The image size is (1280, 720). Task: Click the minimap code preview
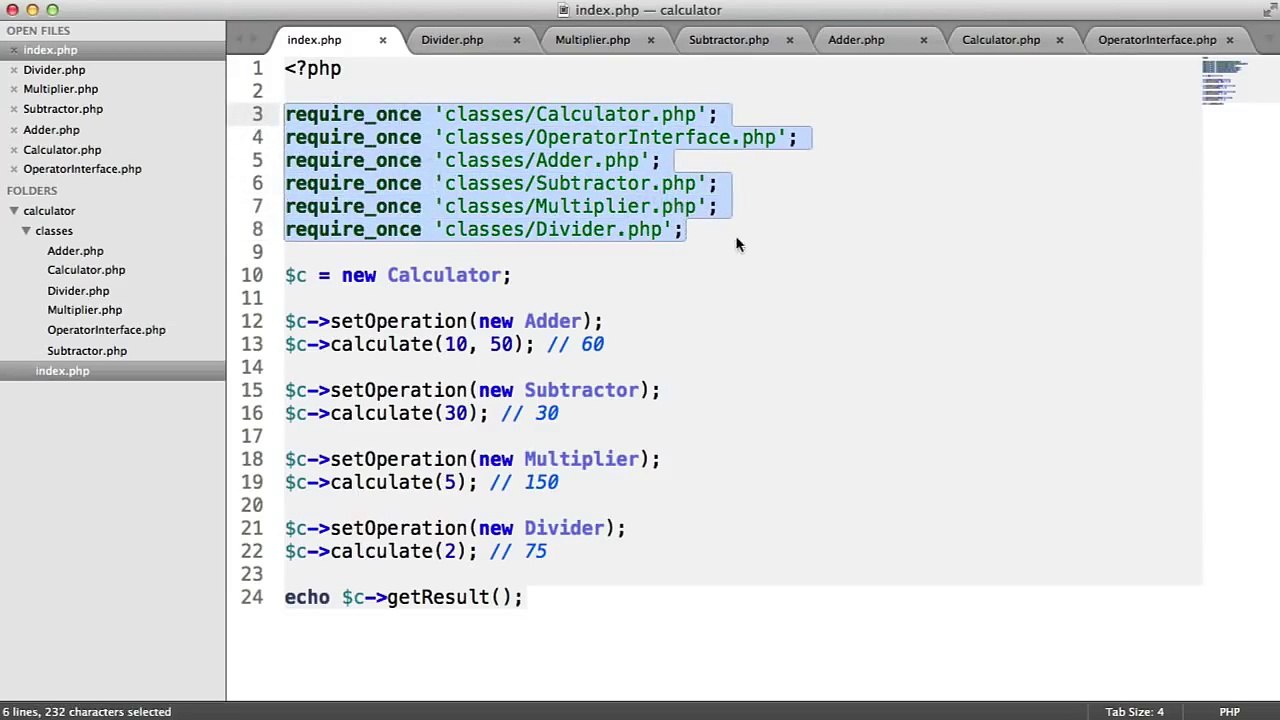pyautogui.click(x=1226, y=81)
